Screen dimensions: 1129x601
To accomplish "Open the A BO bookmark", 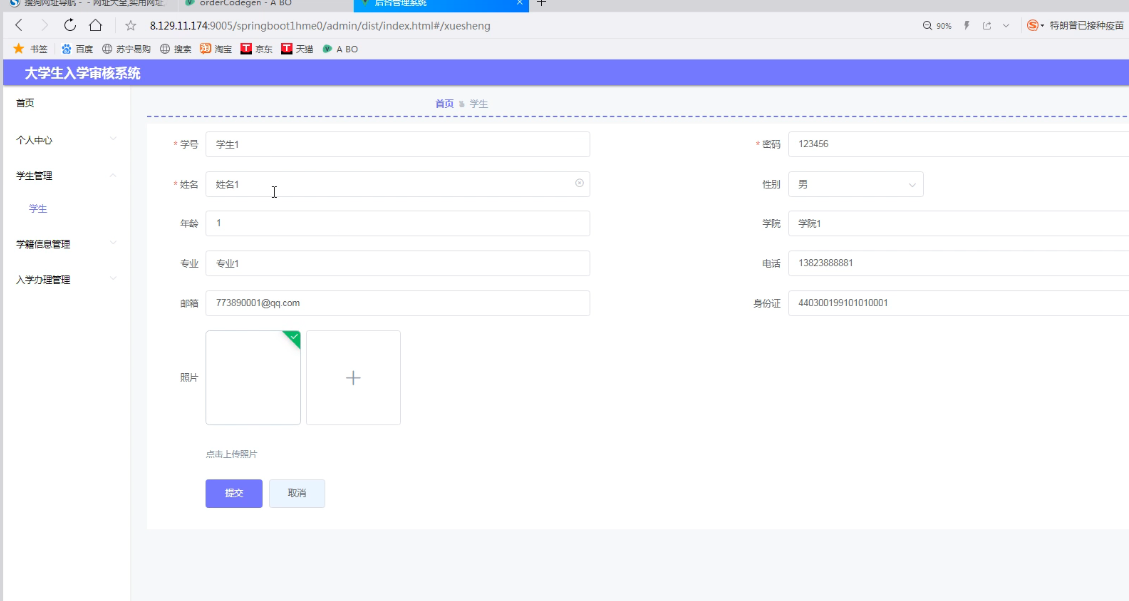I will 340,49.
